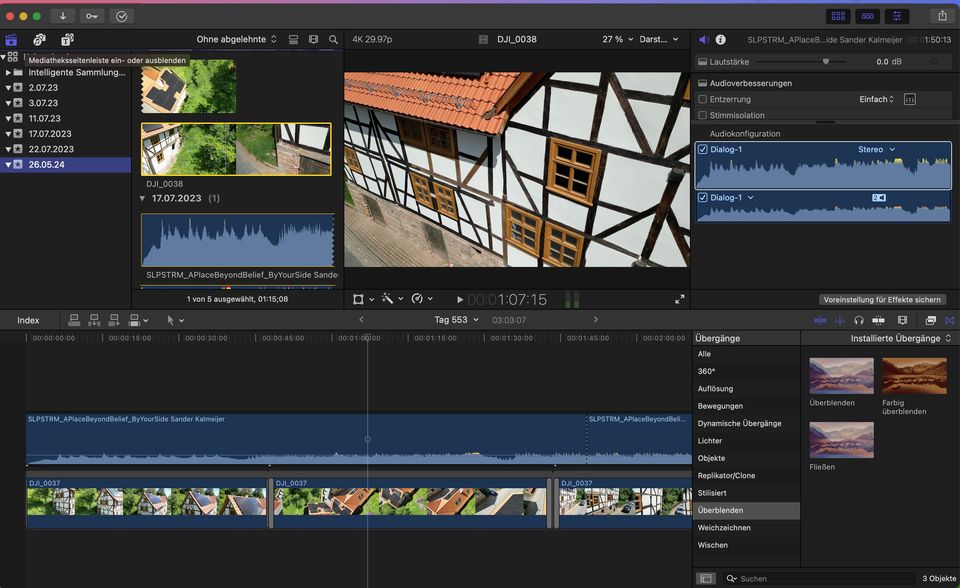
Task: Toggle the inspector sliders icon
Action: (897, 17)
